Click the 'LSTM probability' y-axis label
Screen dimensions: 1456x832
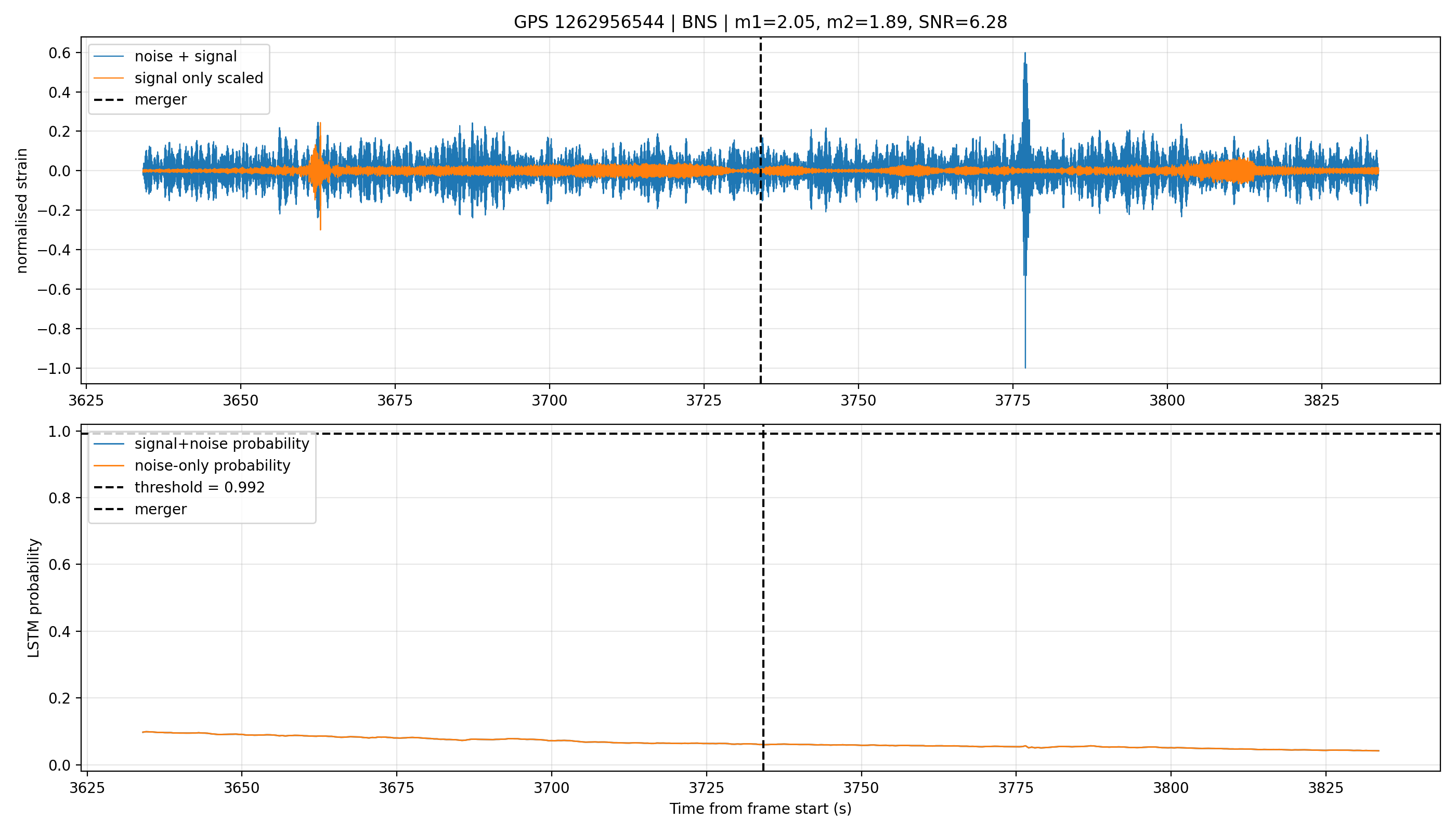pos(34,599)
